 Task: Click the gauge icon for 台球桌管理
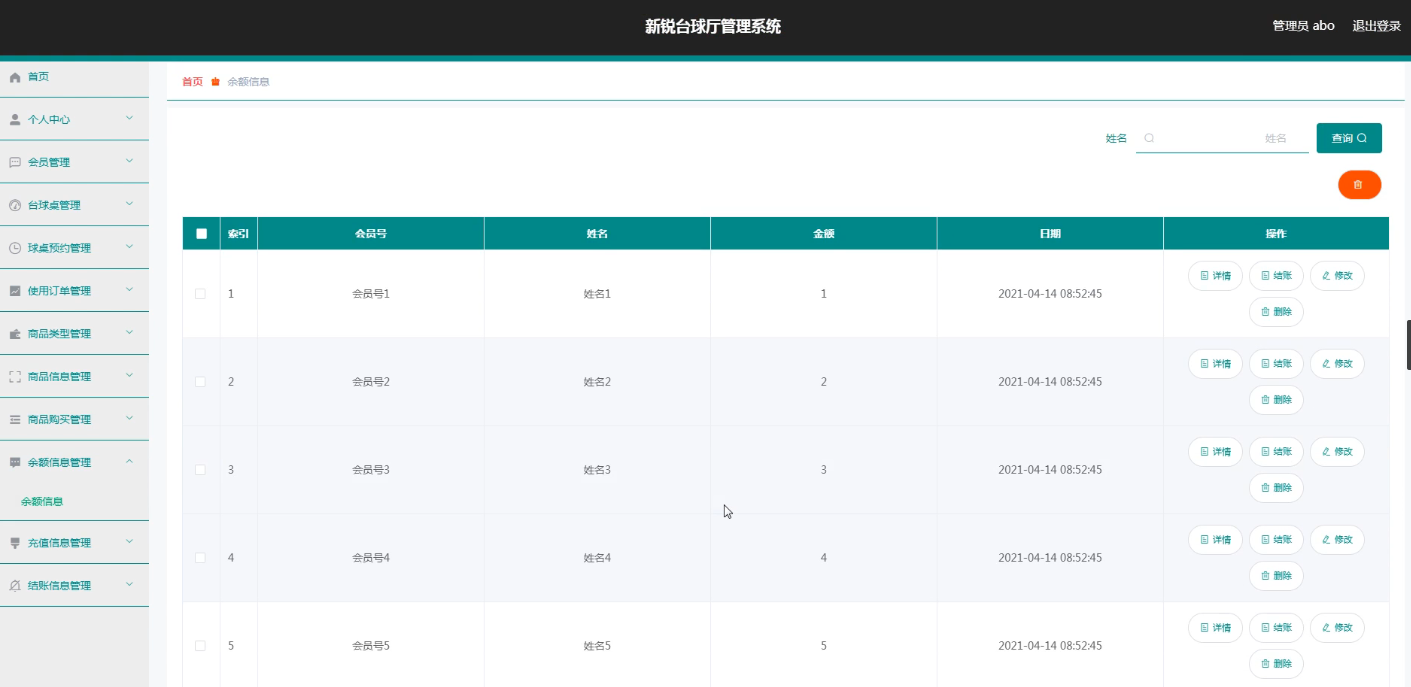[15, 205]
